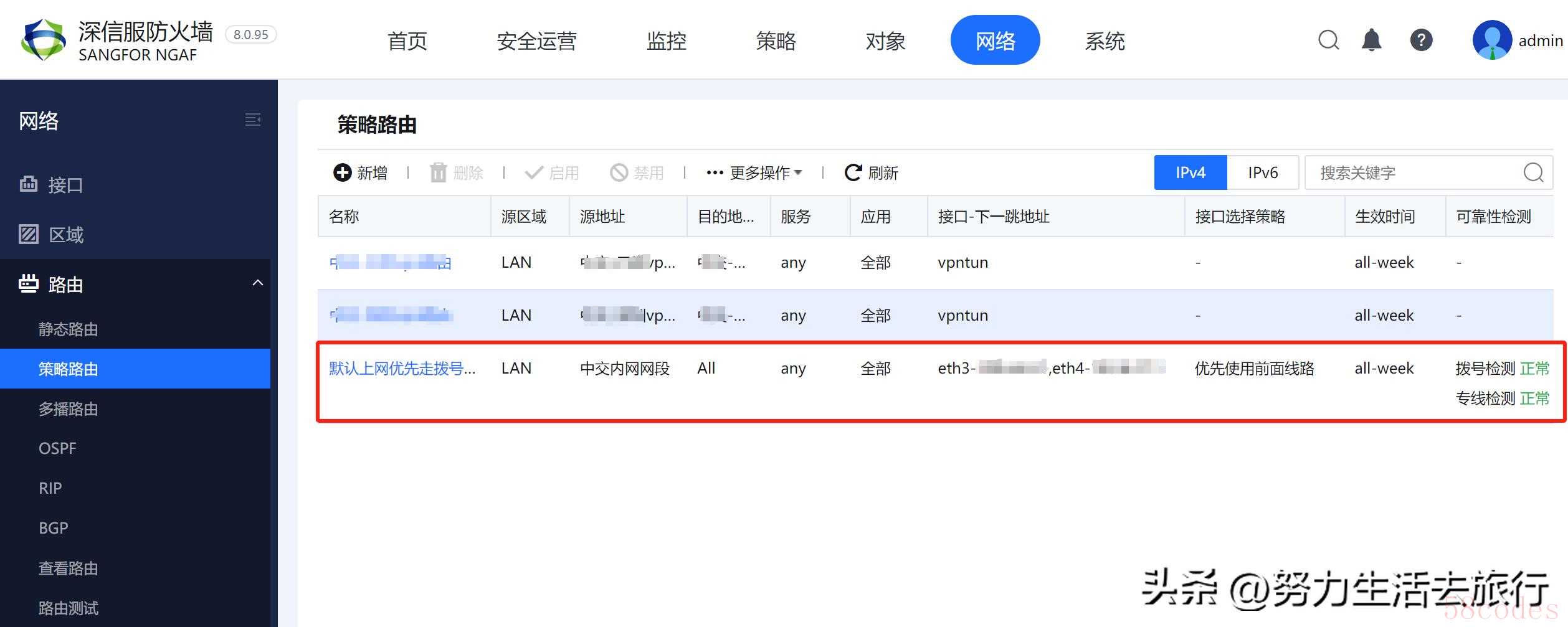Switch to the IPv6 toggle
The image size is (1568, 627).
click(1263, 172)
